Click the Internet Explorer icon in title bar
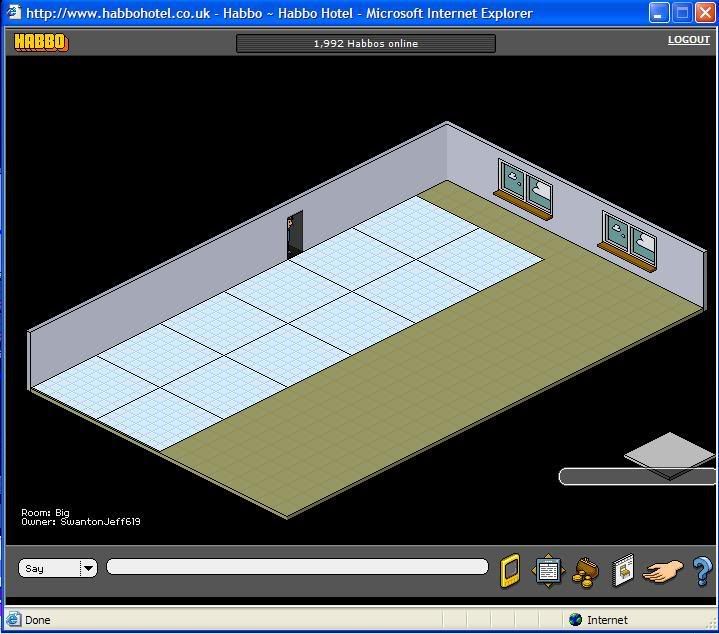This screenshot has height=634, width=719. 14,14
